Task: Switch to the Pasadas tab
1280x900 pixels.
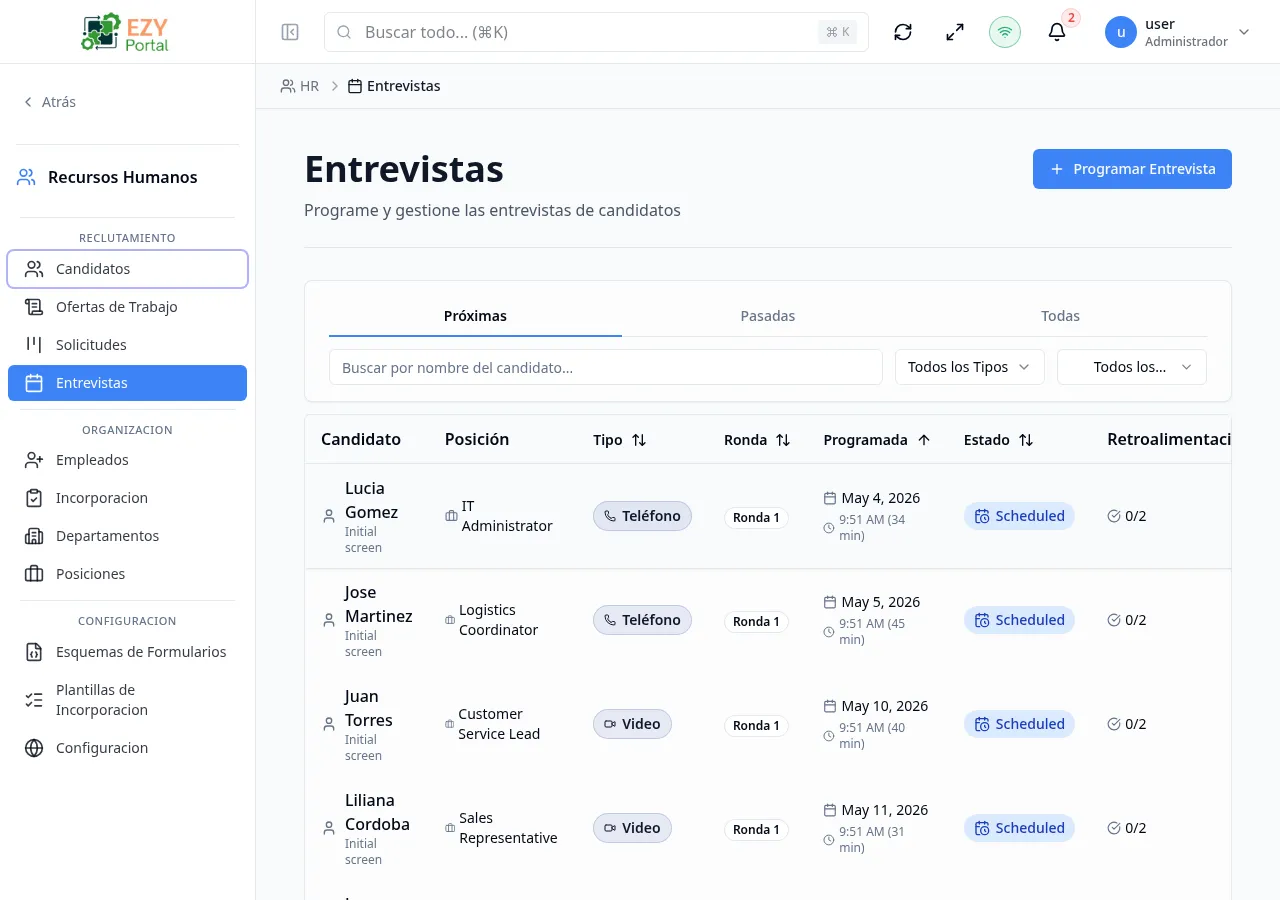Action: coord(768,316)
